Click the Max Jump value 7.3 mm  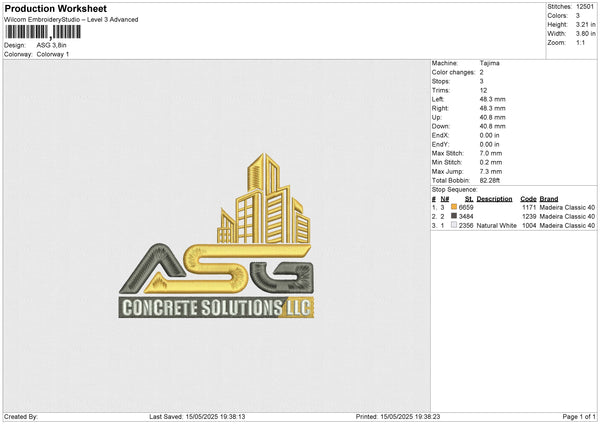pos(491,171)
